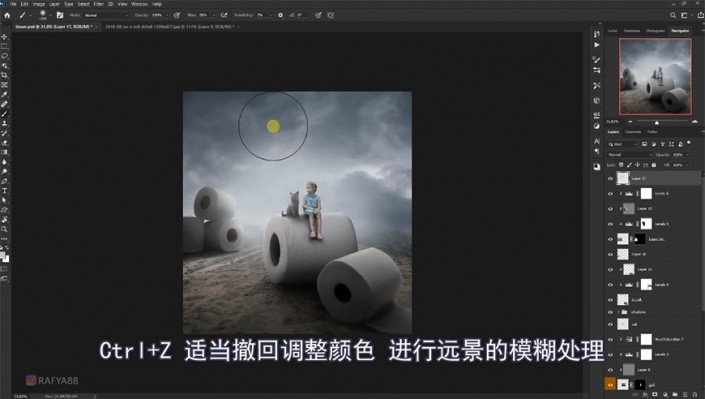The image size is (705, 399).
Task: Select the Eraser tool
Action: click(4, 143)
